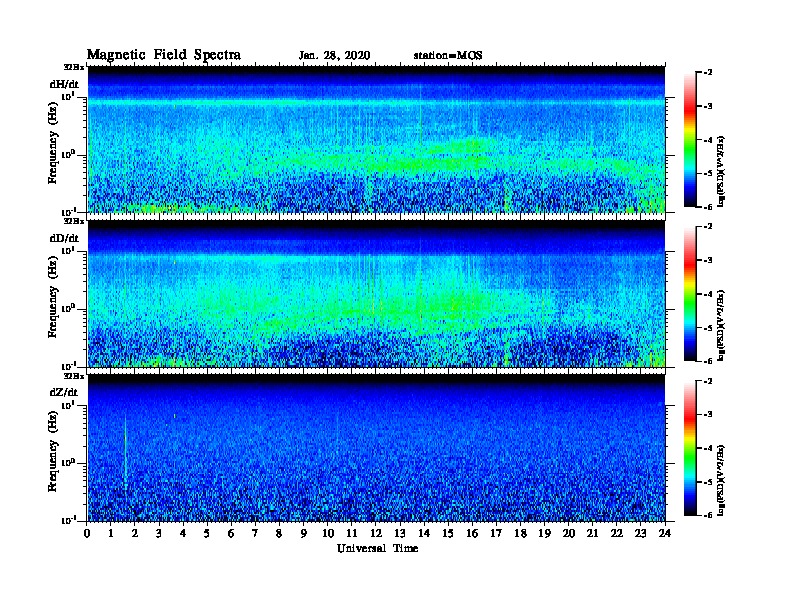This screenshot has width=792, height=612.
Task: Click hour tick '6' on time axis
Action: point(231,534)
